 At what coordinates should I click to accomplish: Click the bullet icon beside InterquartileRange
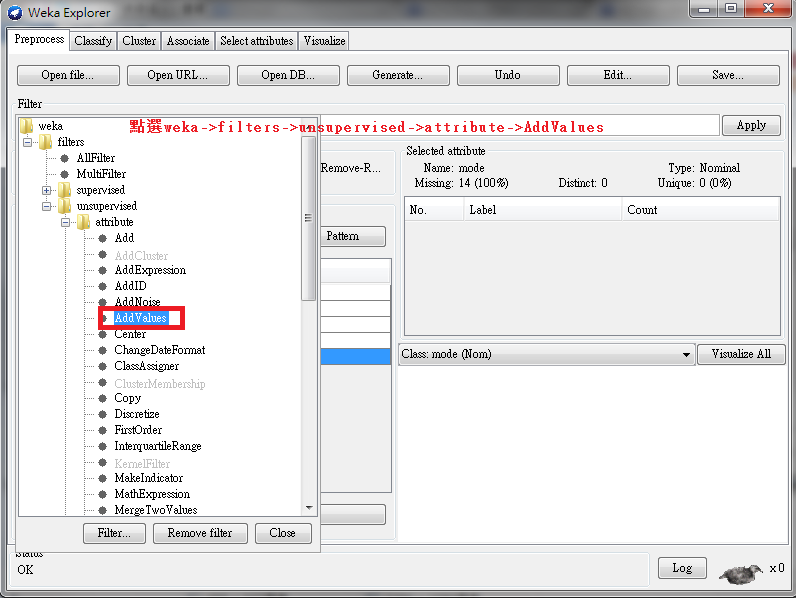pos(103,446)
